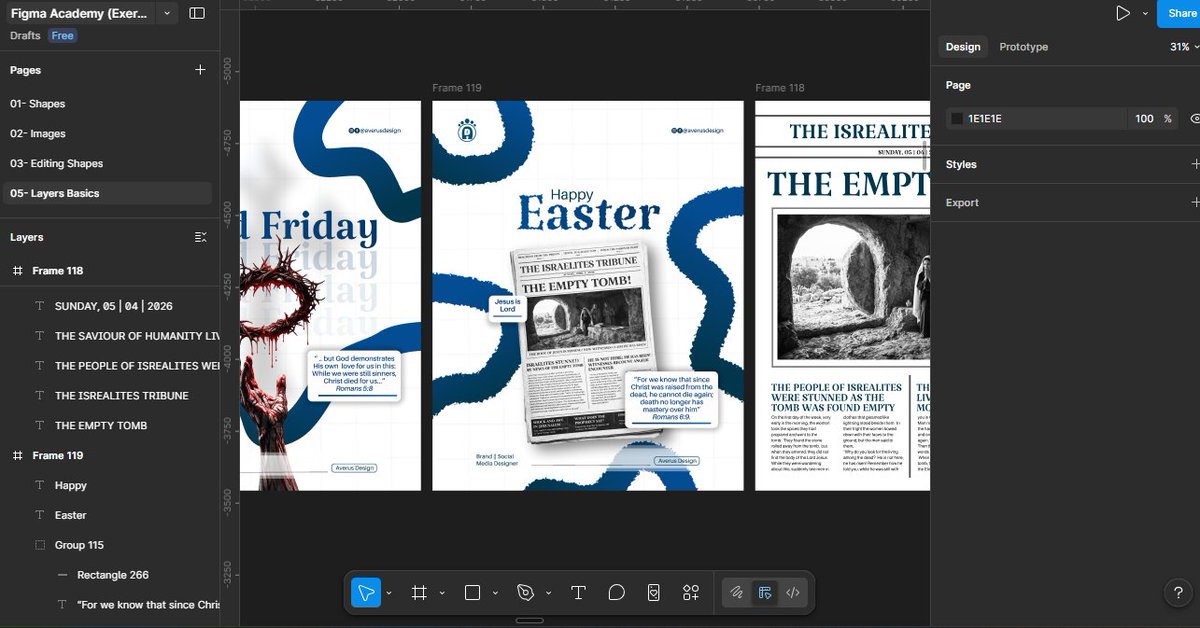This screenshot has width=1200, height=628.
Task: Open the Actions tool in toolbar
Action: [x=653, y=593]
